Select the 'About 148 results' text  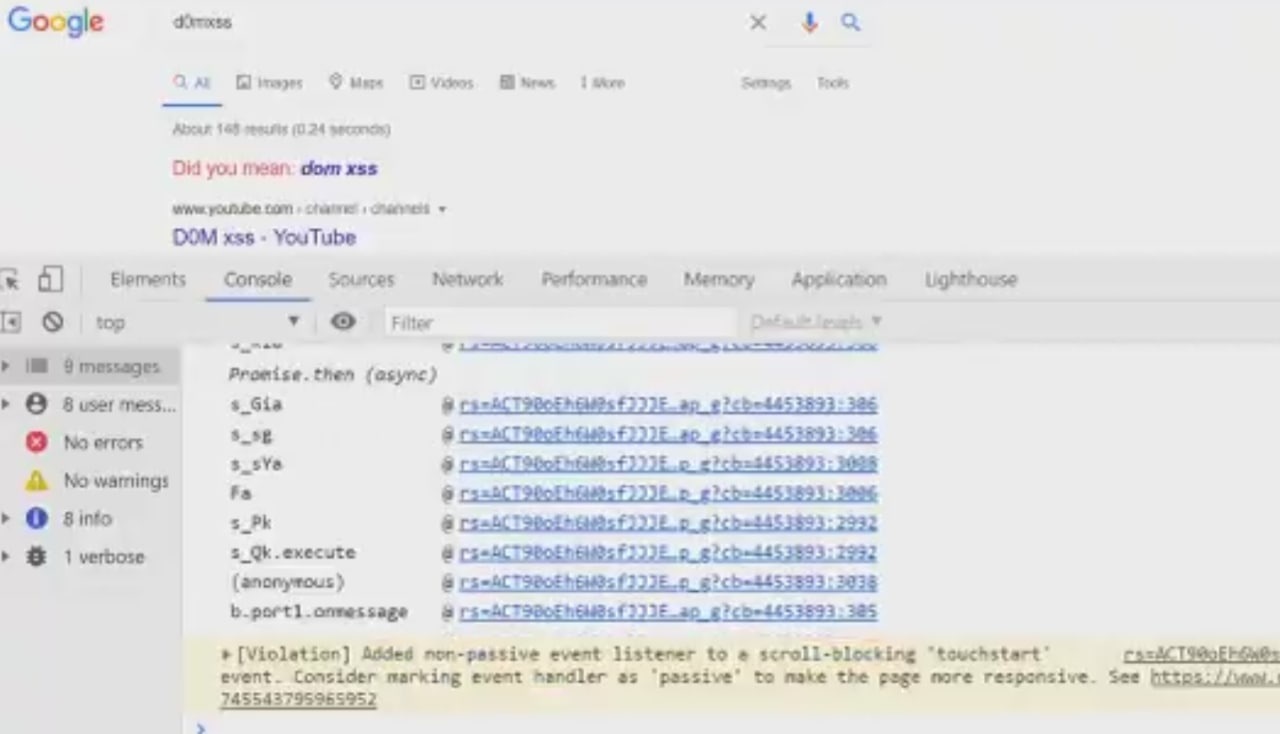point(281,129)
